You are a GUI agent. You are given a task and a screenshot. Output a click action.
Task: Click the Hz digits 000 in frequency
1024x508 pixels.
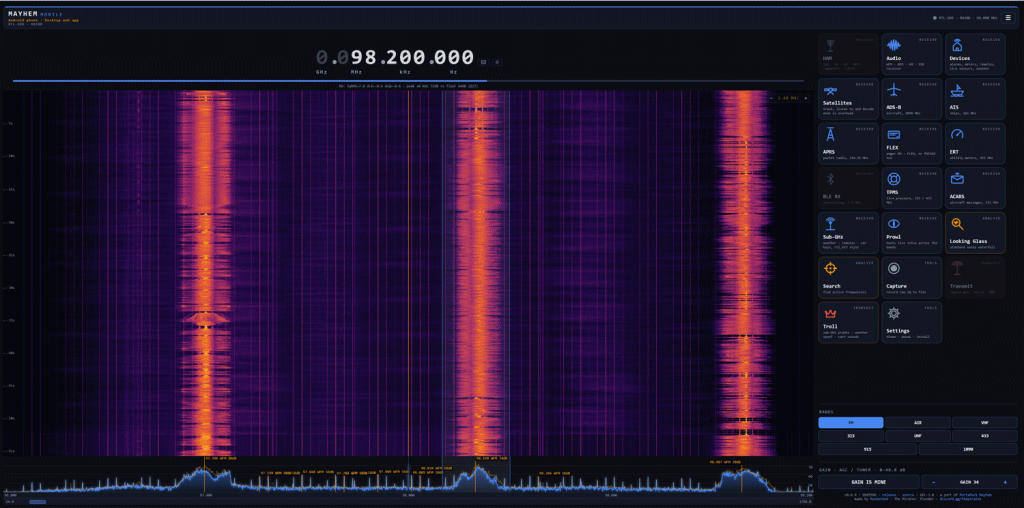pos(453,57)
